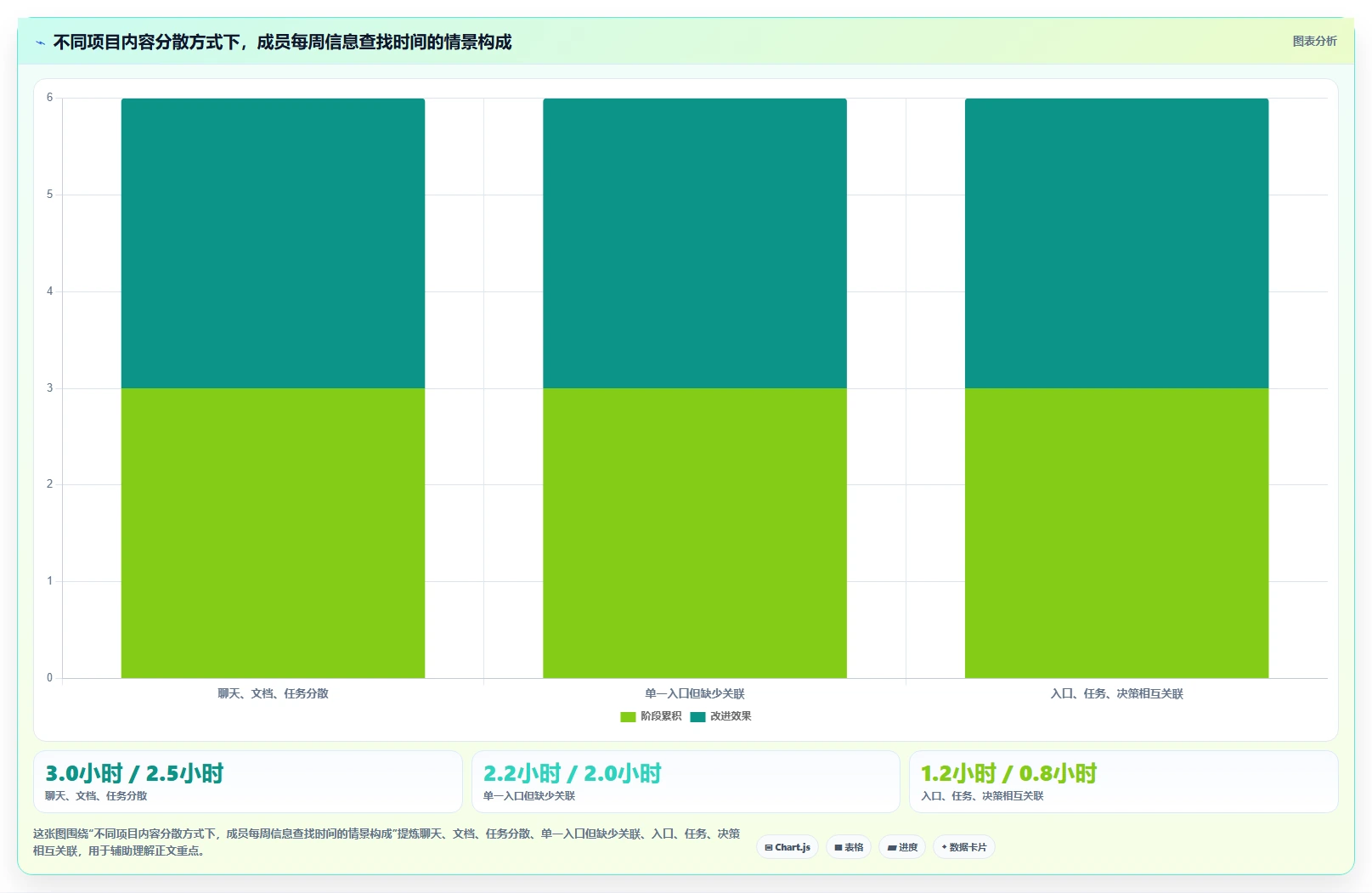Click the 3.0小时 / 2.5小时 value
1372x893 pixels.
[x=134, y=773]
